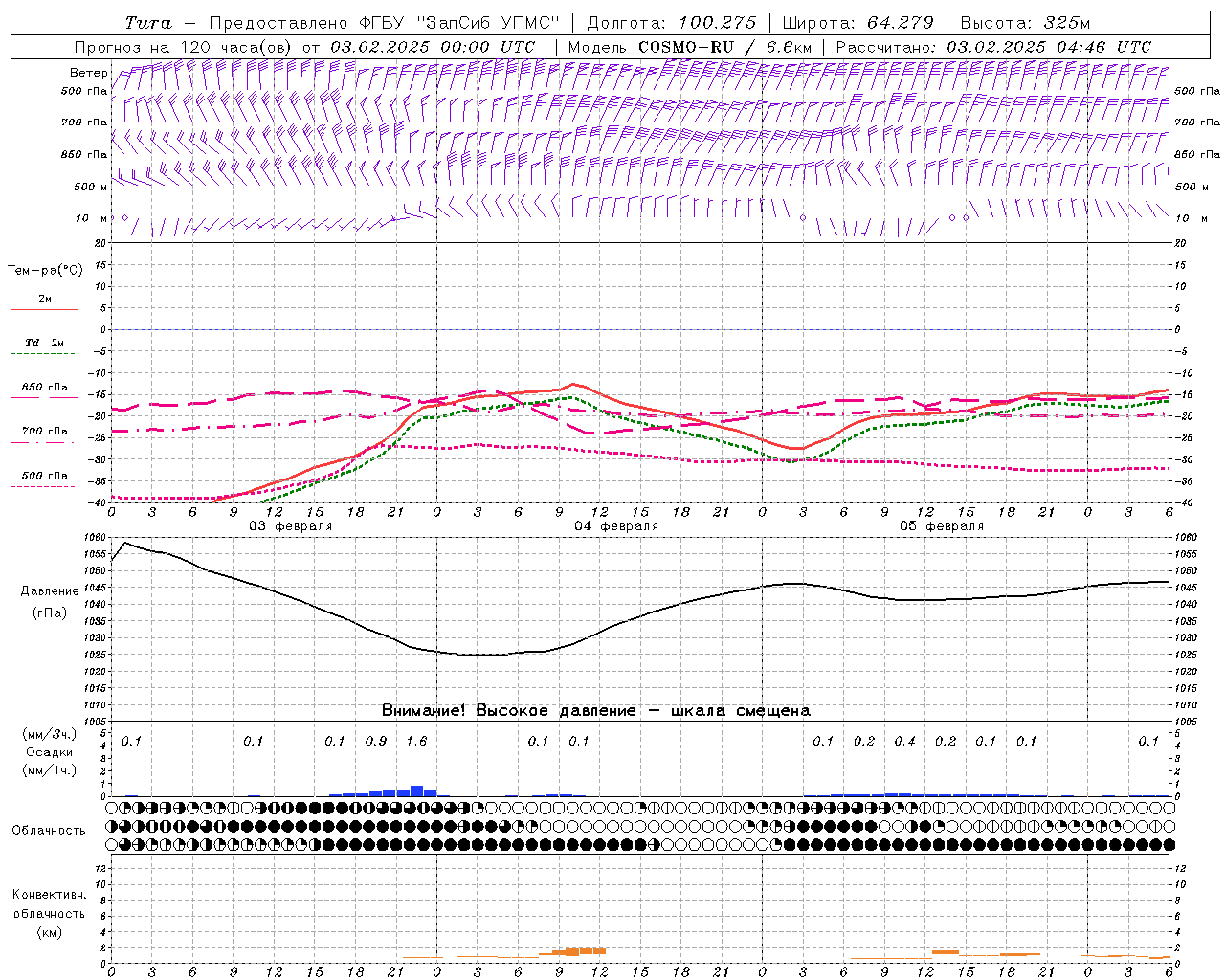Click the "(км)" unit of convective cloudiness
This screenshot has height=980, width=1225.
(49, 931)
